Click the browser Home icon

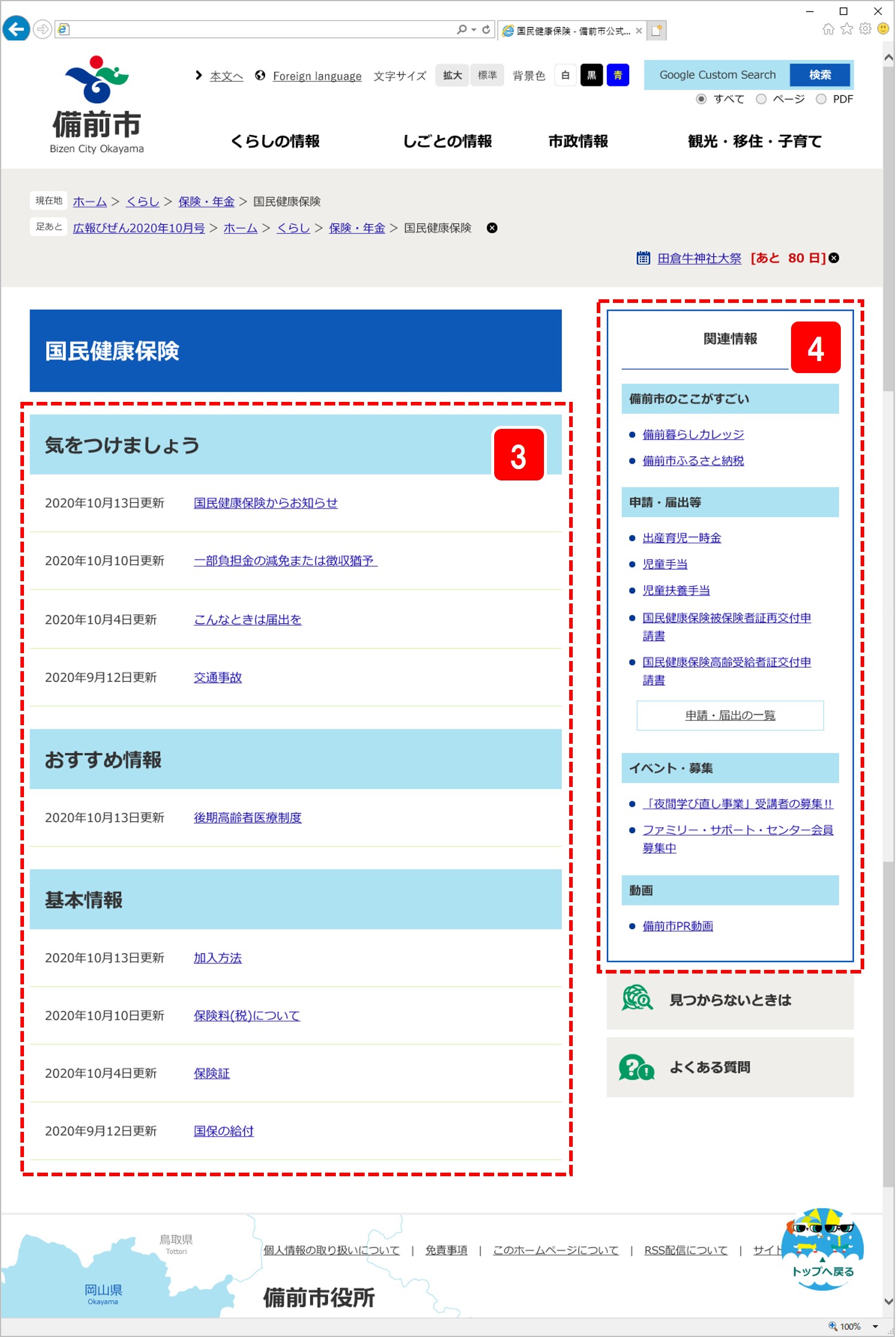(x=828, y=29)
